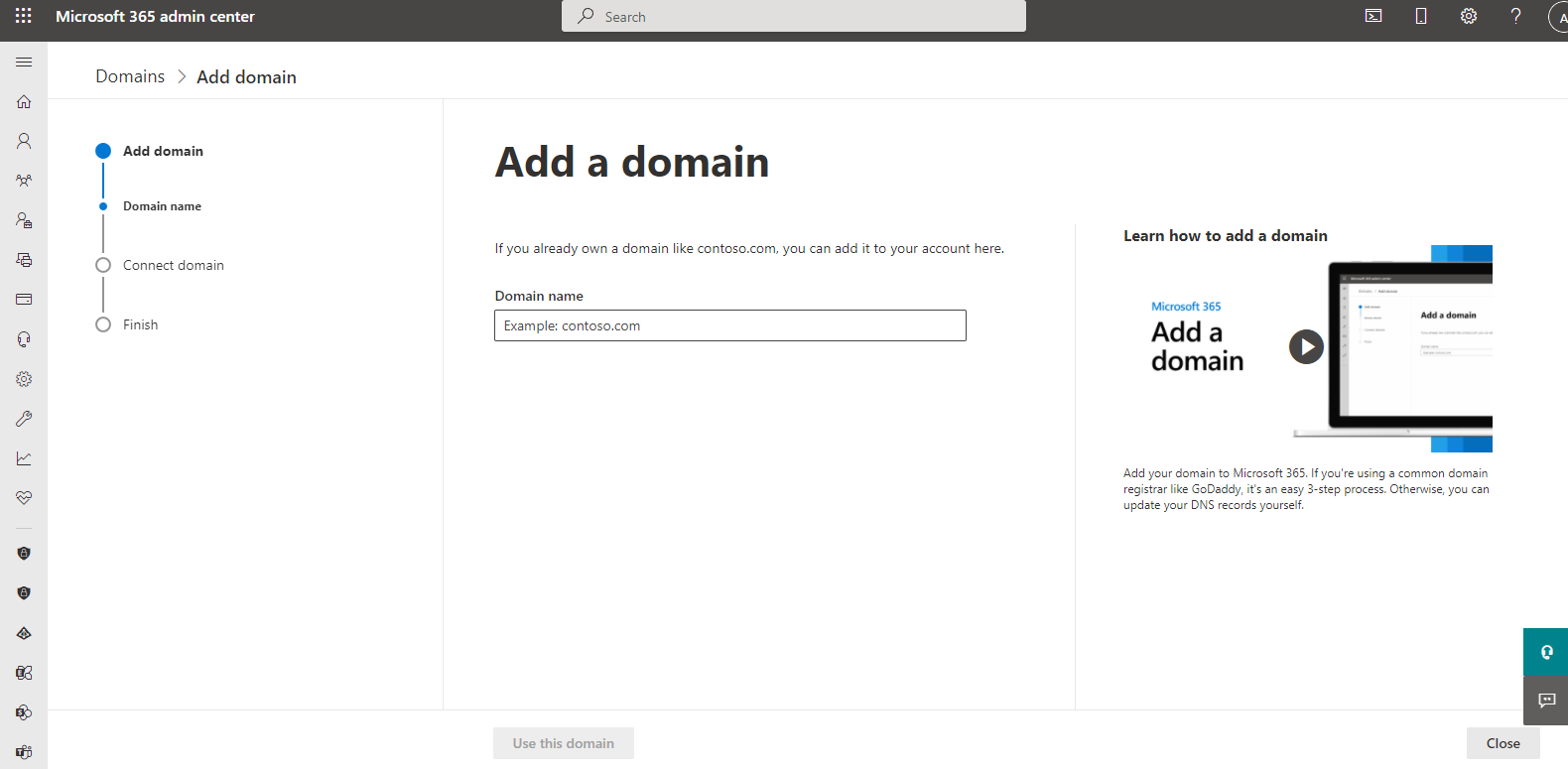Open Resources sidebar icon
This screenshot has height=769, width=1568.
point(24,260)
